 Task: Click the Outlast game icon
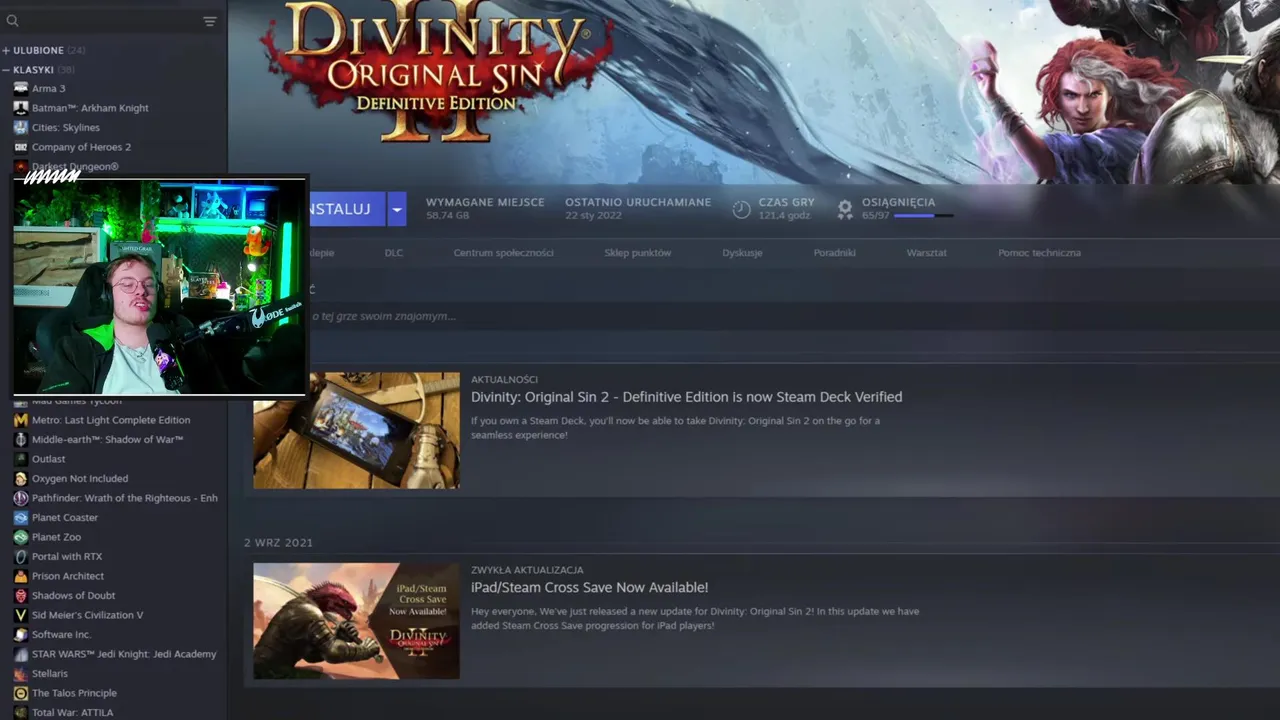tap(21, 459)
